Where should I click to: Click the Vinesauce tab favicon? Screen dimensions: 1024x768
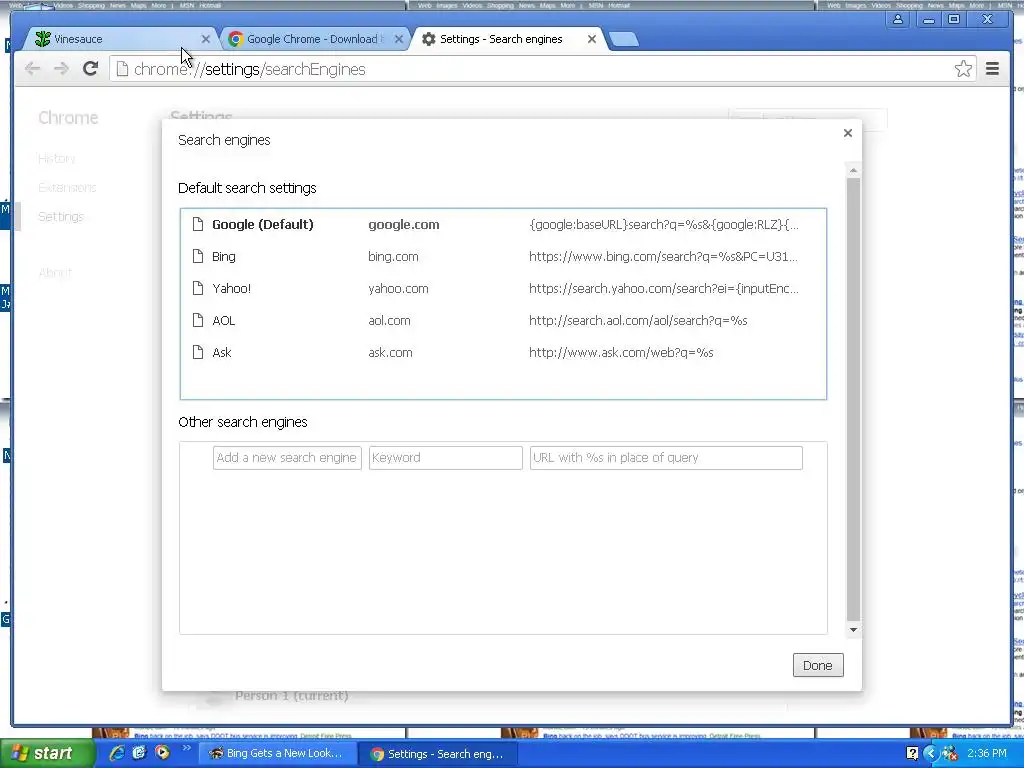coord(42,39)
